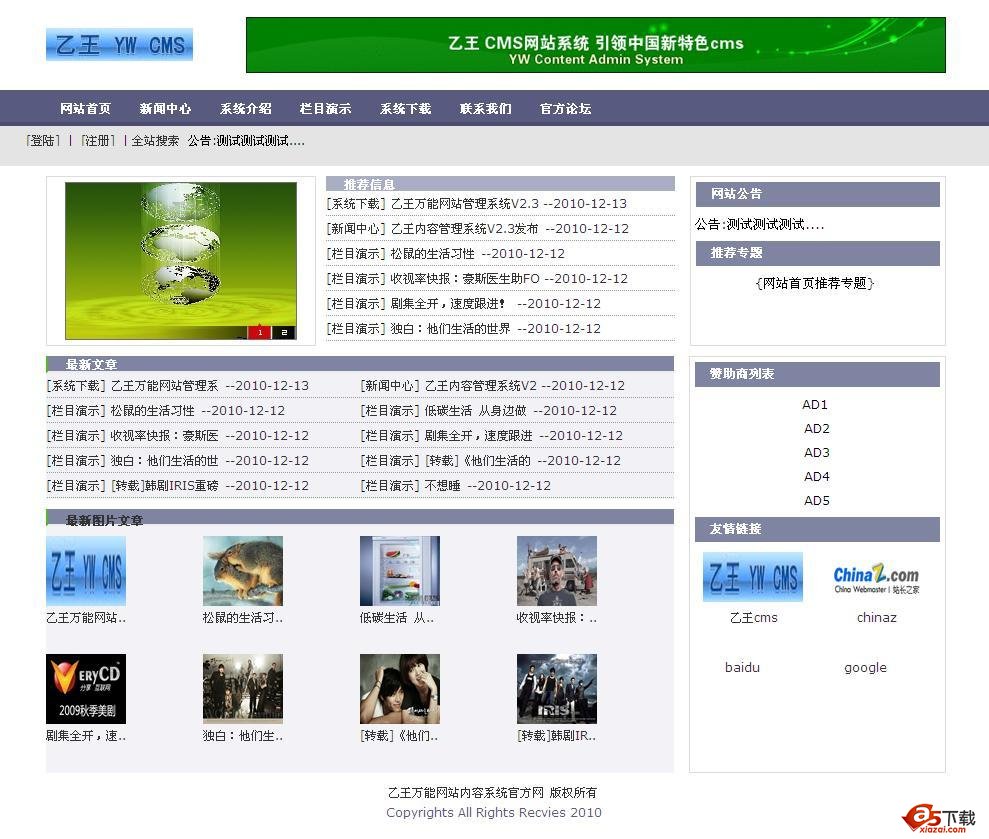Screen dimensions: 989x839
Task: Click the 收视率快报 thumbnail image
Action: point(557,571)
